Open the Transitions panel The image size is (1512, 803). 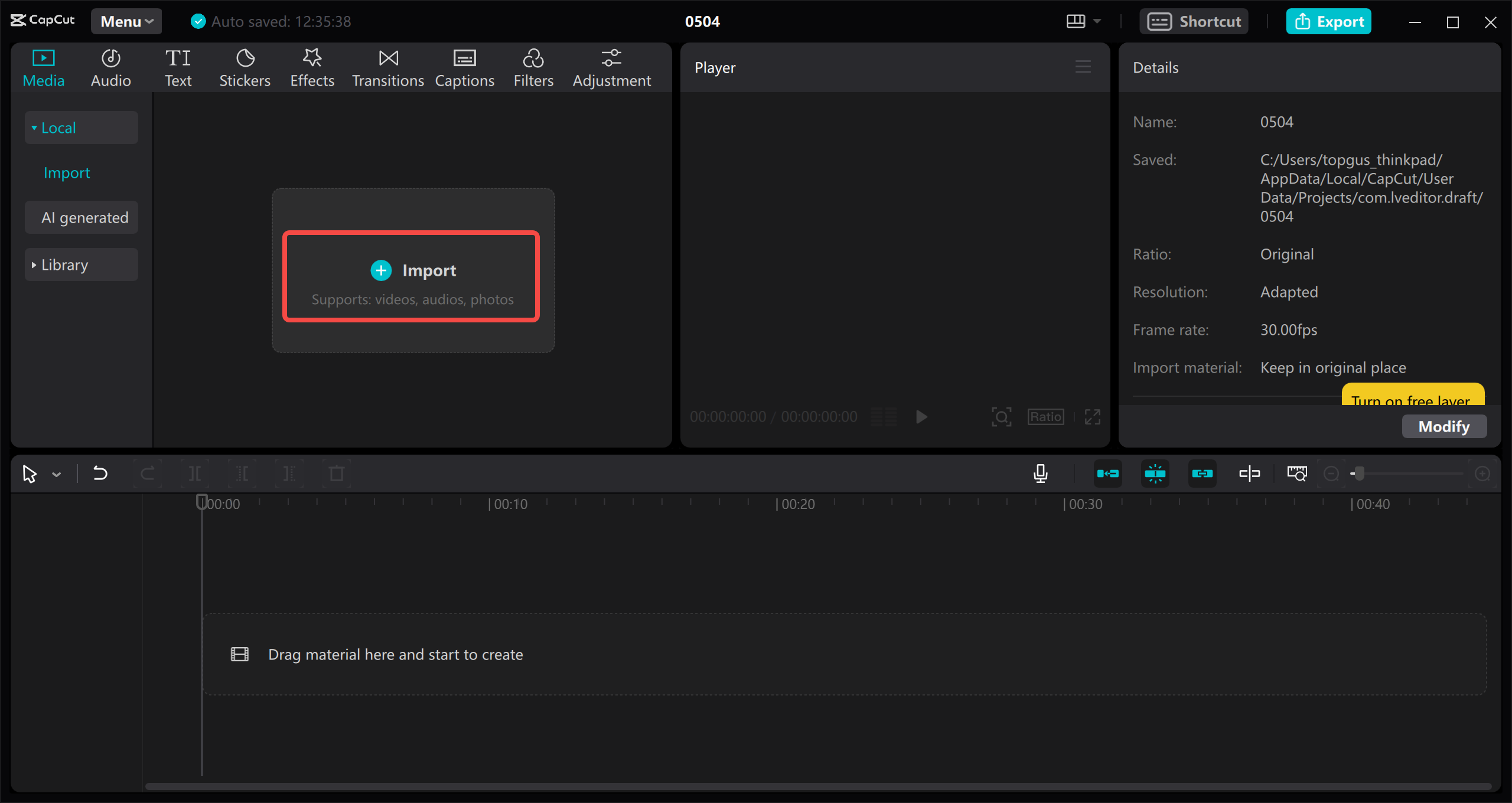pos(387,66)
